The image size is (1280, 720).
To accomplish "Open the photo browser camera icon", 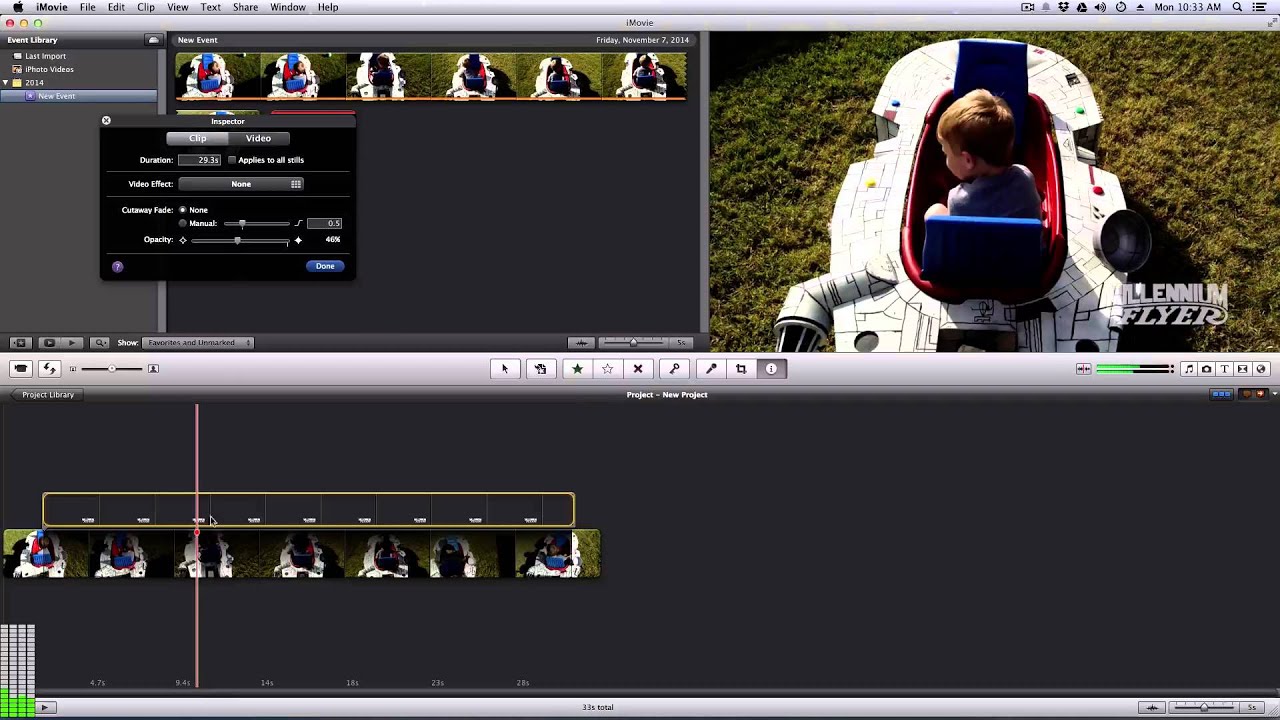I will pyautogui.click(x=1206, y=369).
